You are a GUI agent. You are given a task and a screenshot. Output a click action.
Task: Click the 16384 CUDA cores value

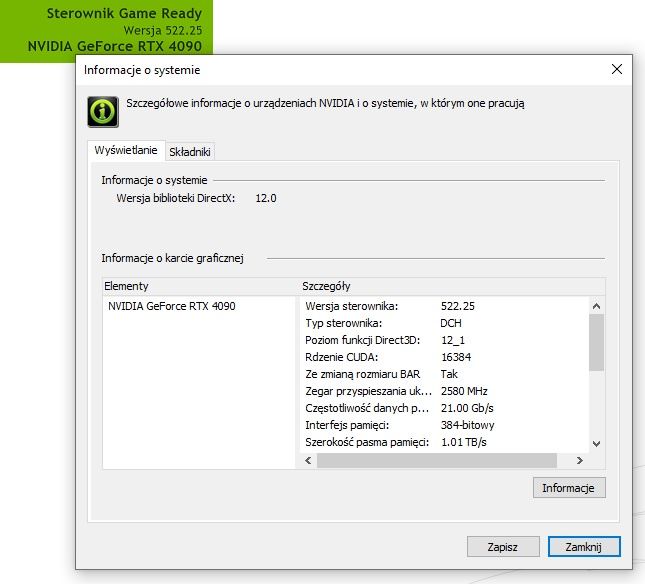click(456, 357)
